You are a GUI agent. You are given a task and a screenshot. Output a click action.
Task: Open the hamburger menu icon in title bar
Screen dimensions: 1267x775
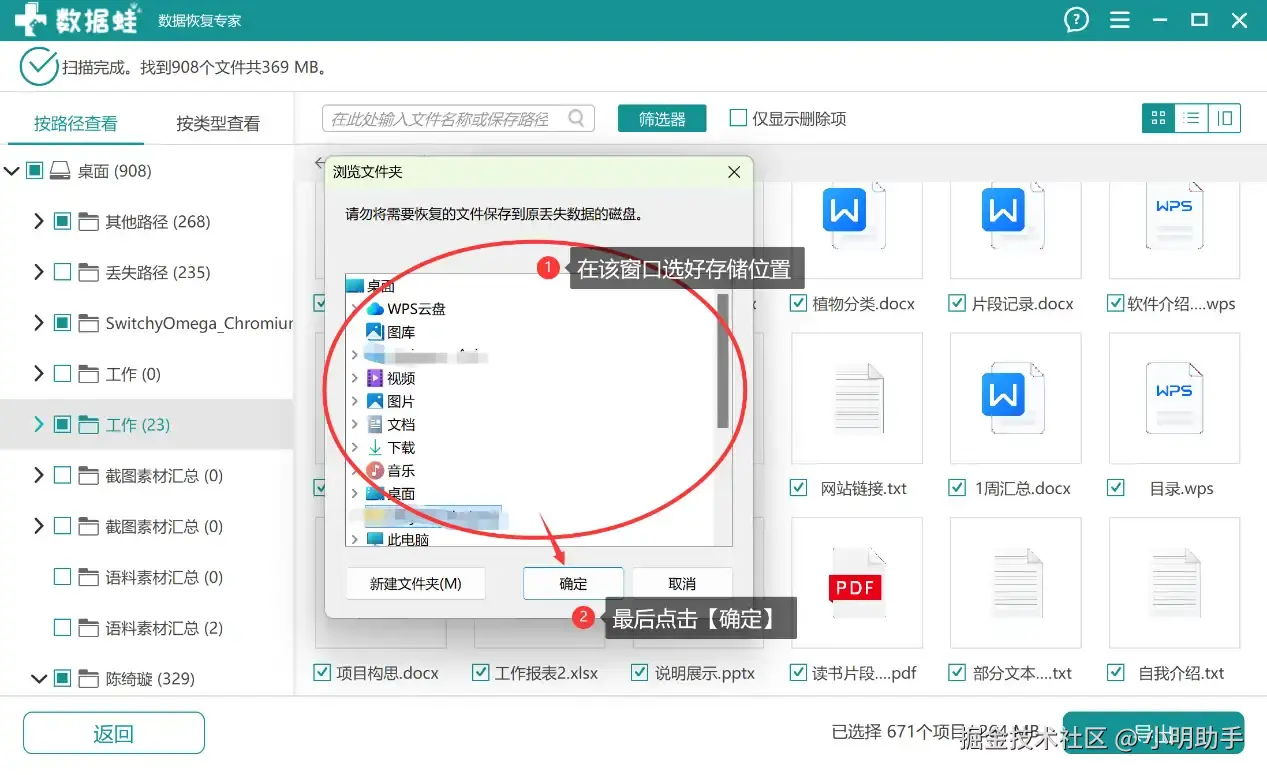pos(1120,20)
